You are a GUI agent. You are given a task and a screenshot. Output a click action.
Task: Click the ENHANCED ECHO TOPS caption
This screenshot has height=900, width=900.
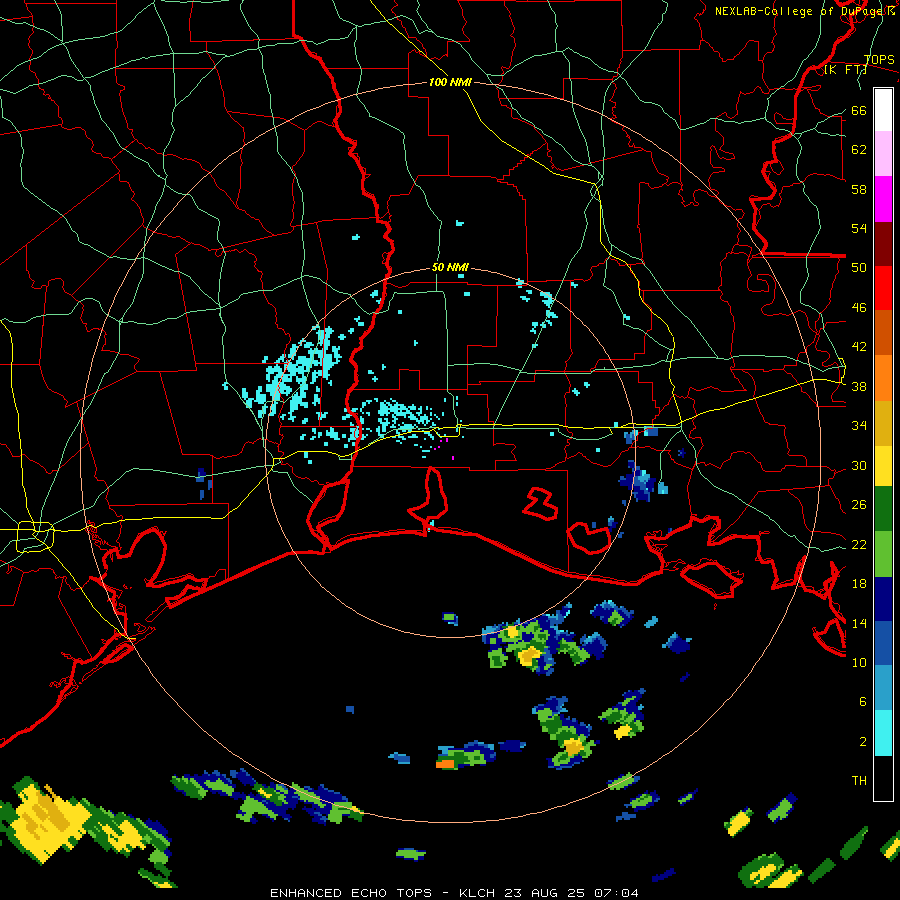pyautogui.click(x=351, y=893)
